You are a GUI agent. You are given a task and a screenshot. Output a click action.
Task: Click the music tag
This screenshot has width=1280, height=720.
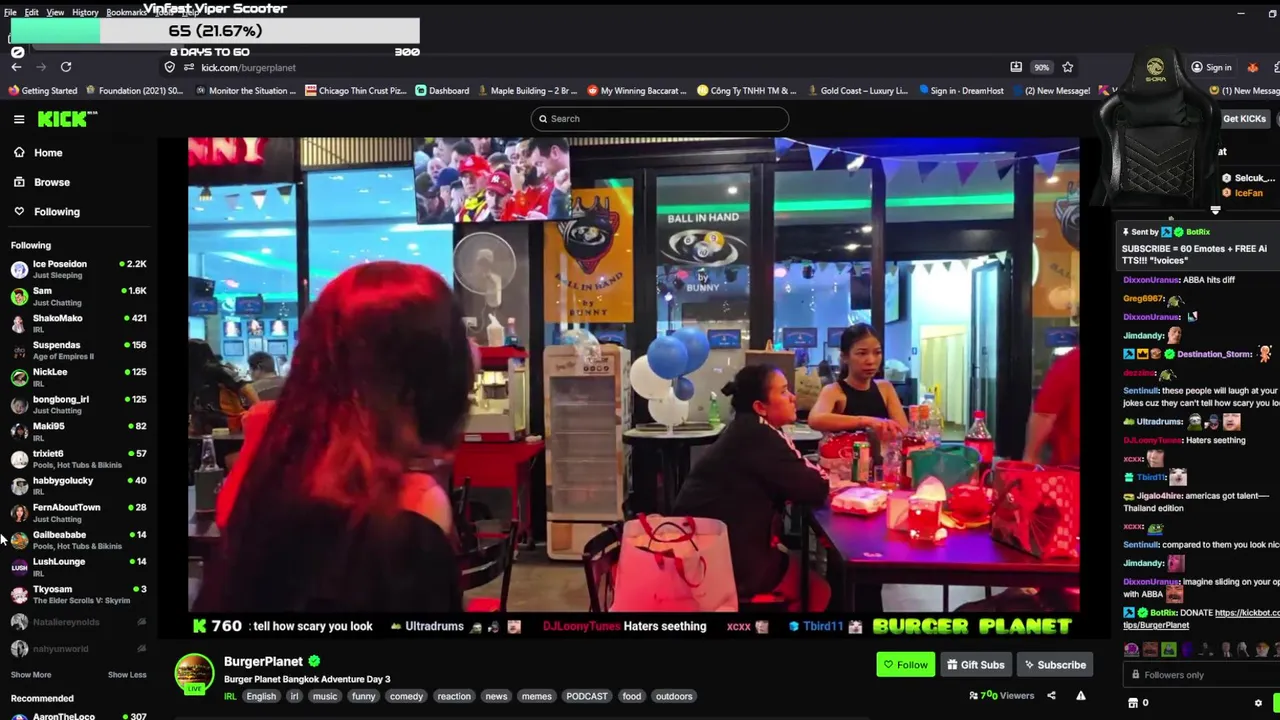coord(325,696)
